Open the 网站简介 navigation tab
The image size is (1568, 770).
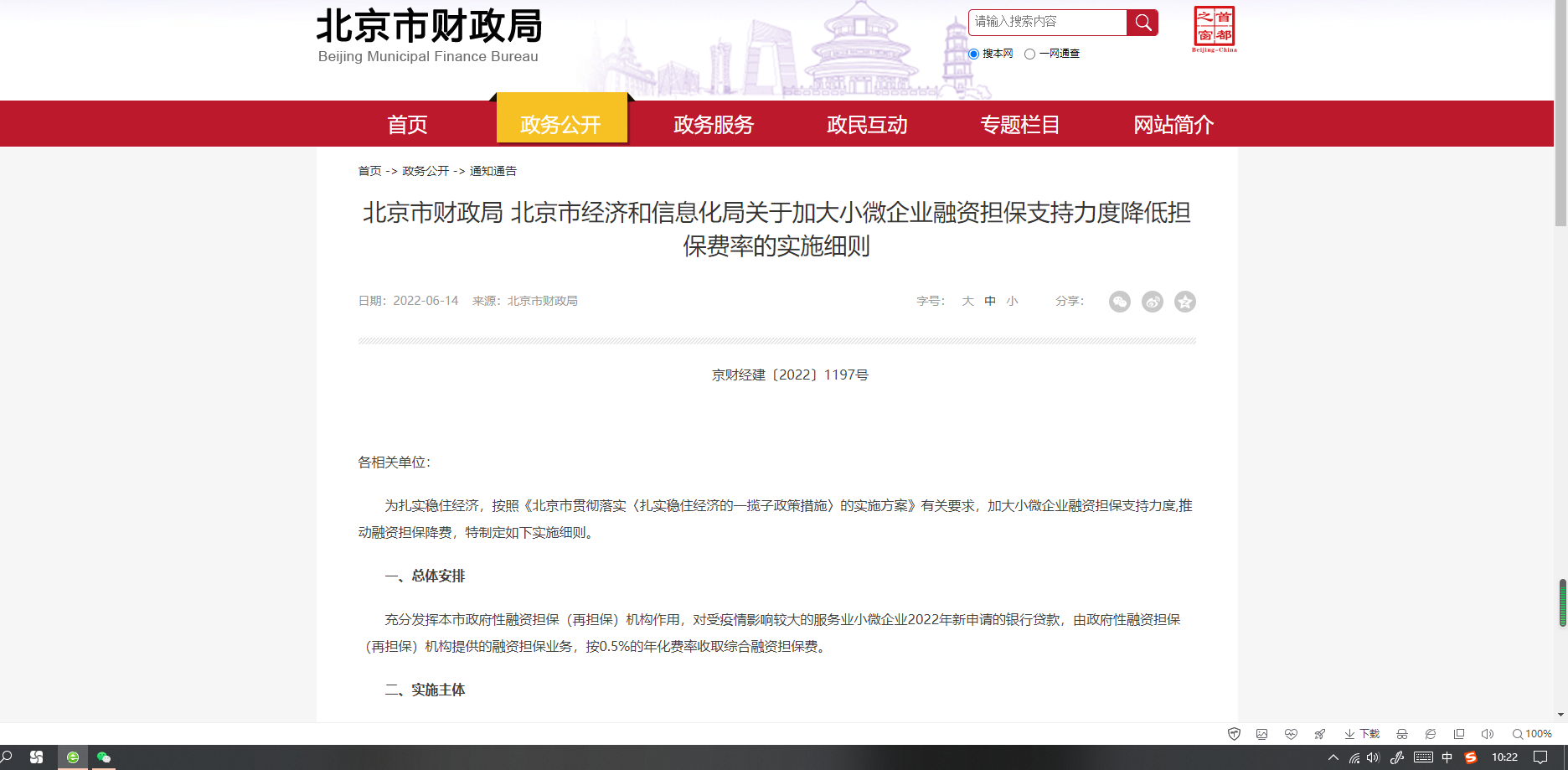coord(1173,125)
